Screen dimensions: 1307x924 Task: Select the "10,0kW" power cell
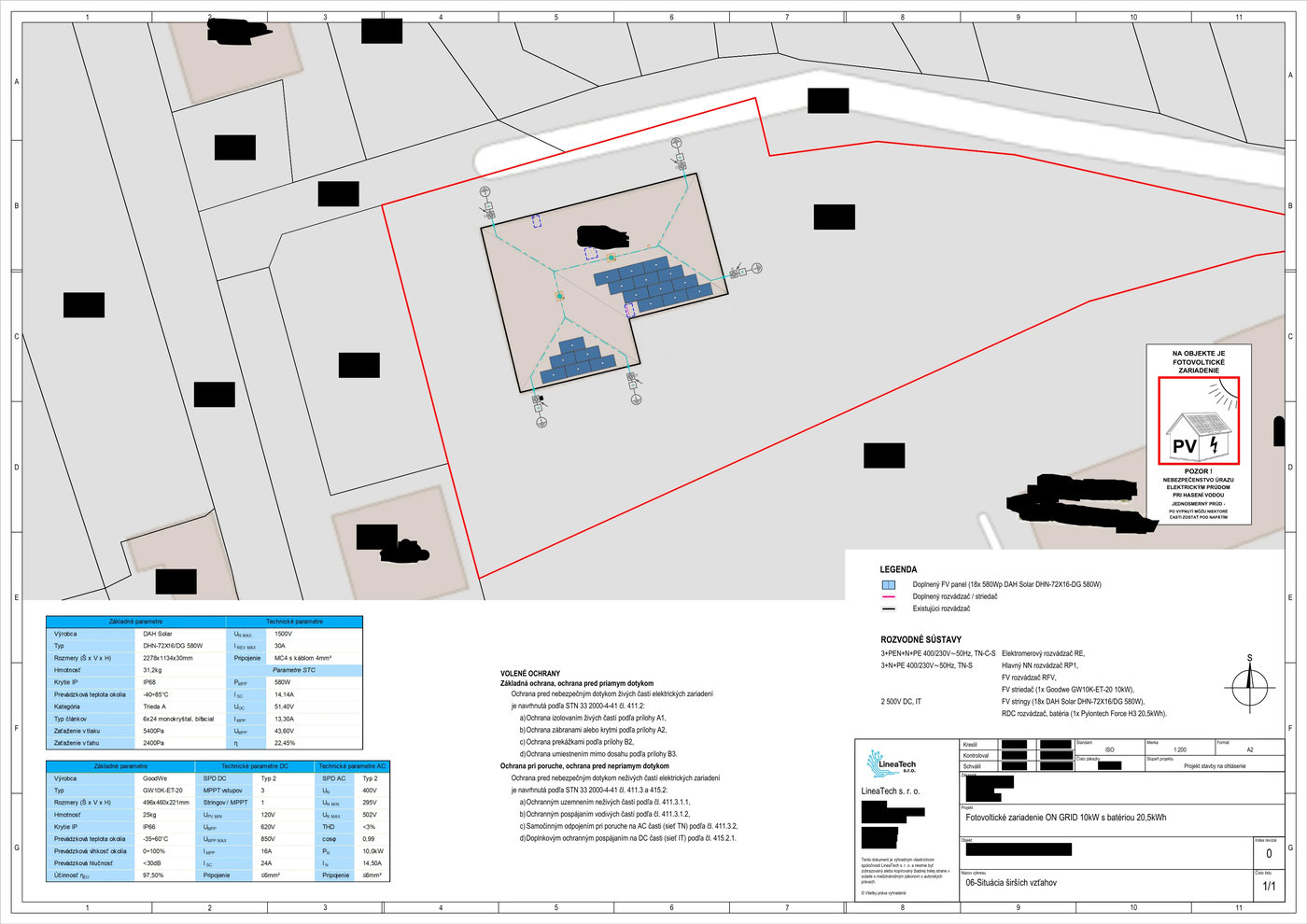[372, 851]
